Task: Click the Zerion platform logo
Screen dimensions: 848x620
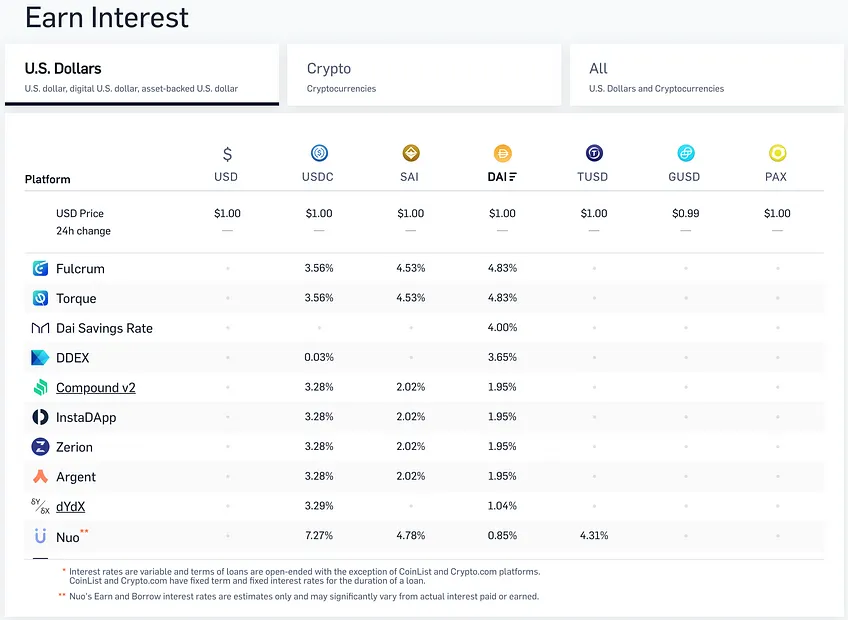Action: (40, 447)
